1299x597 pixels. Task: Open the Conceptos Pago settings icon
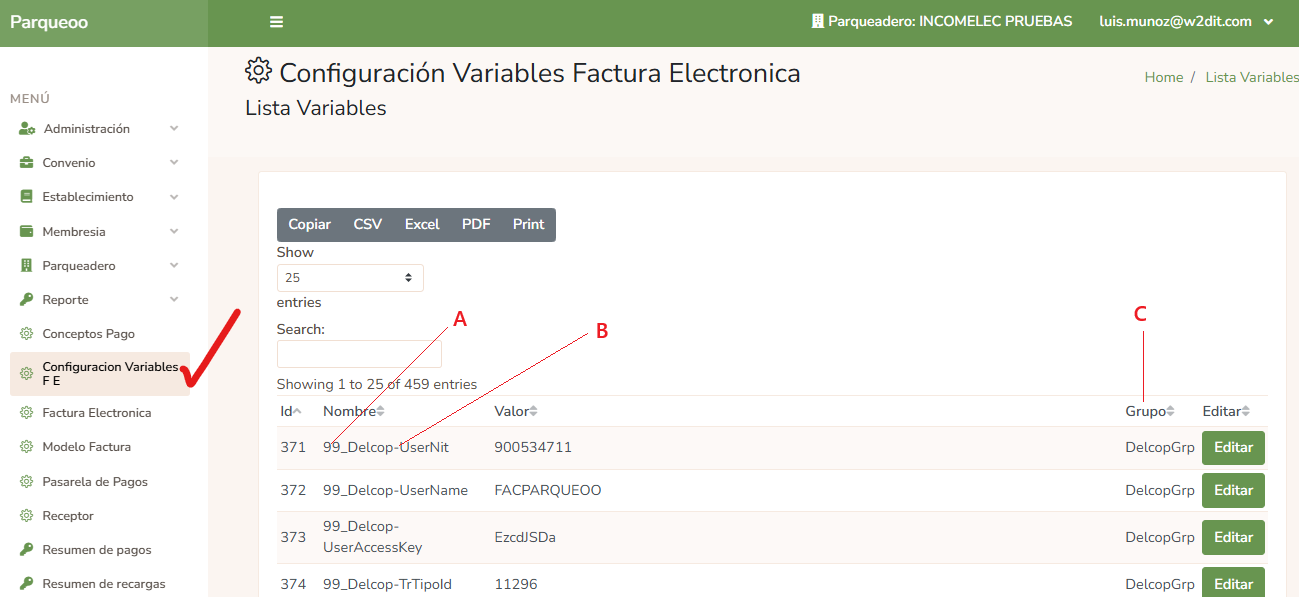[x=27, y=332]
